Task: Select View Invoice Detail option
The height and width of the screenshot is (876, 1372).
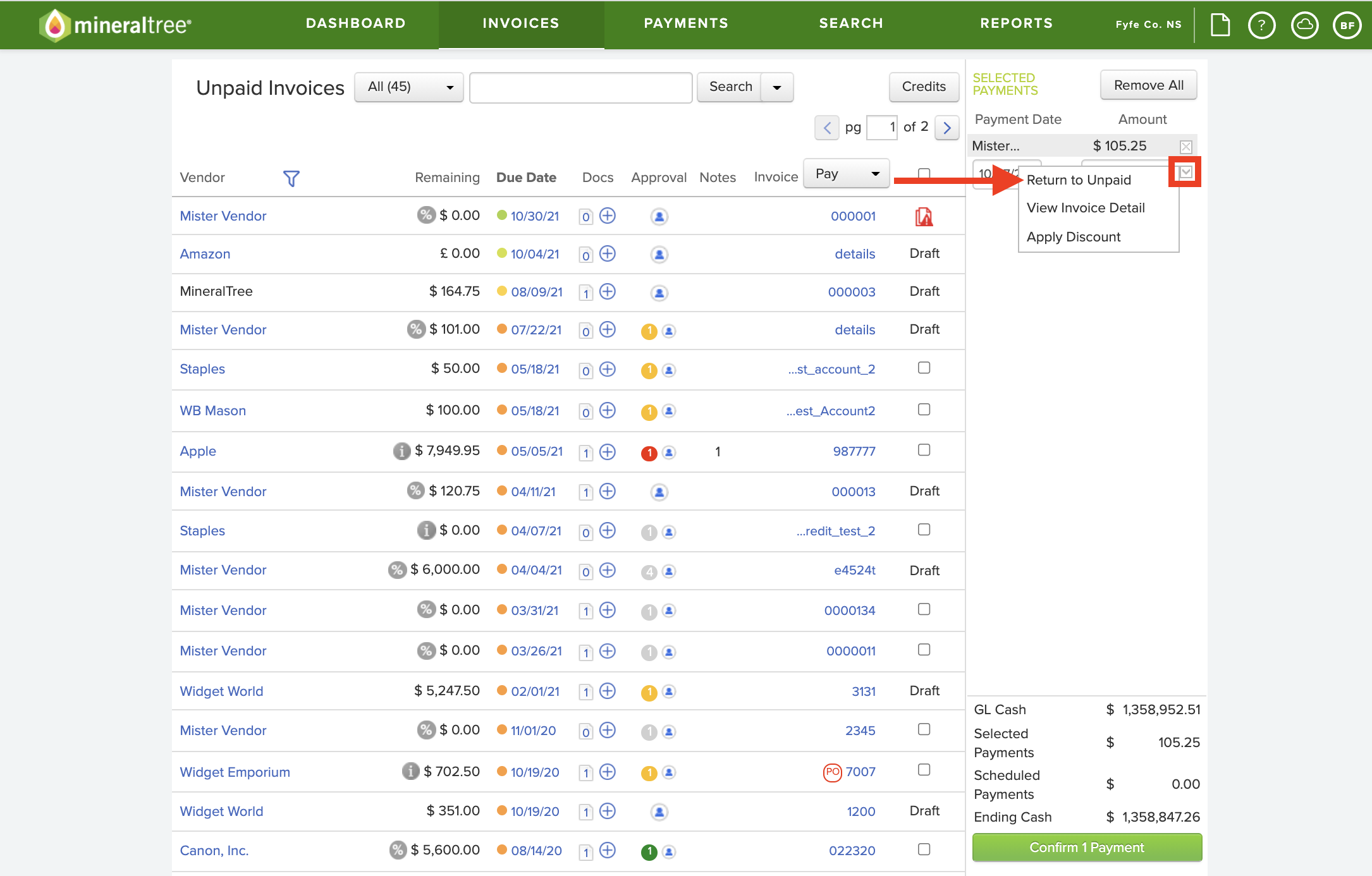Action: point(1086,208)
